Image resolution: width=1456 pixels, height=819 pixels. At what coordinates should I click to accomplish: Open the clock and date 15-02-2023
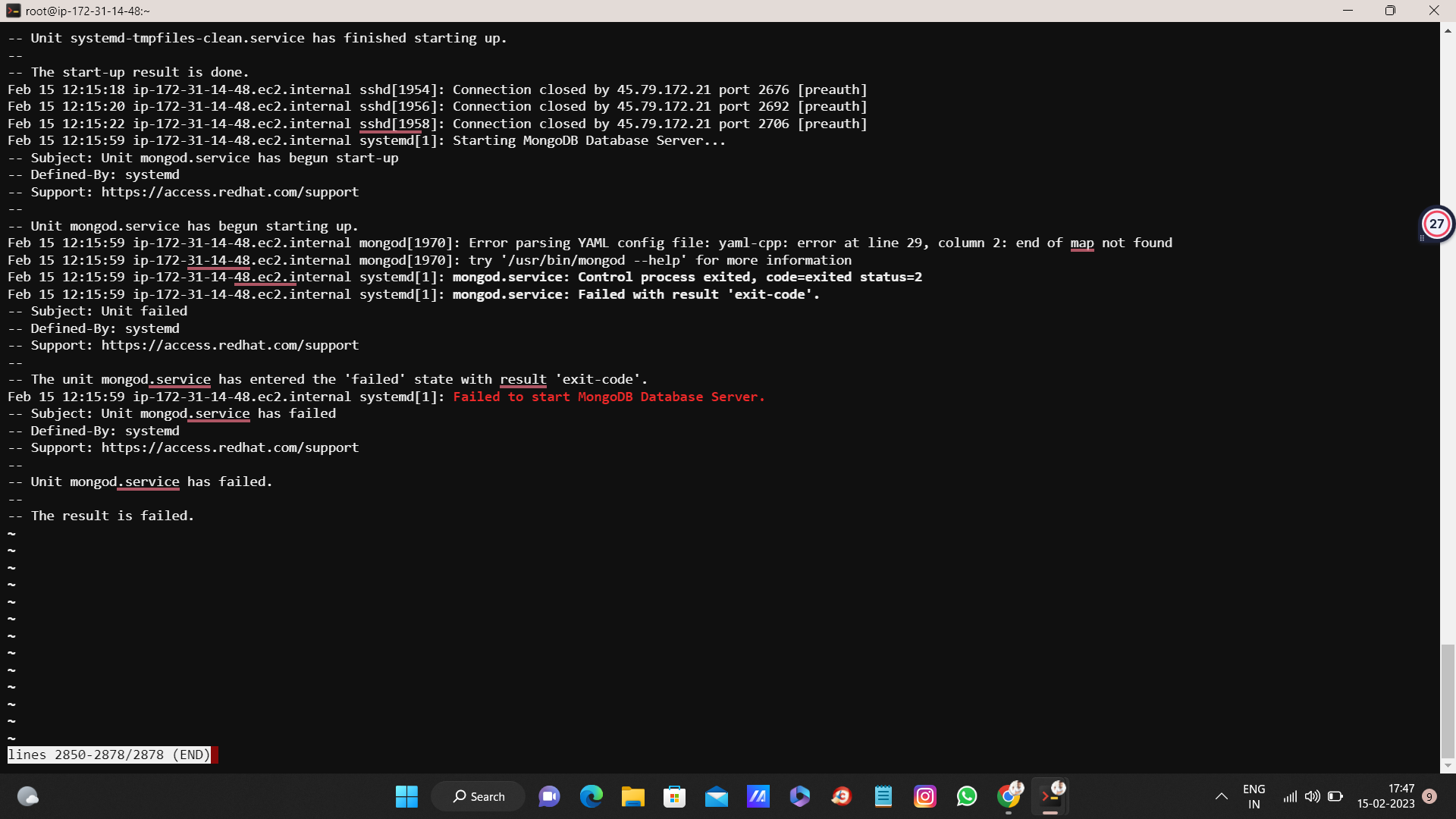(x=1385, y=796)
